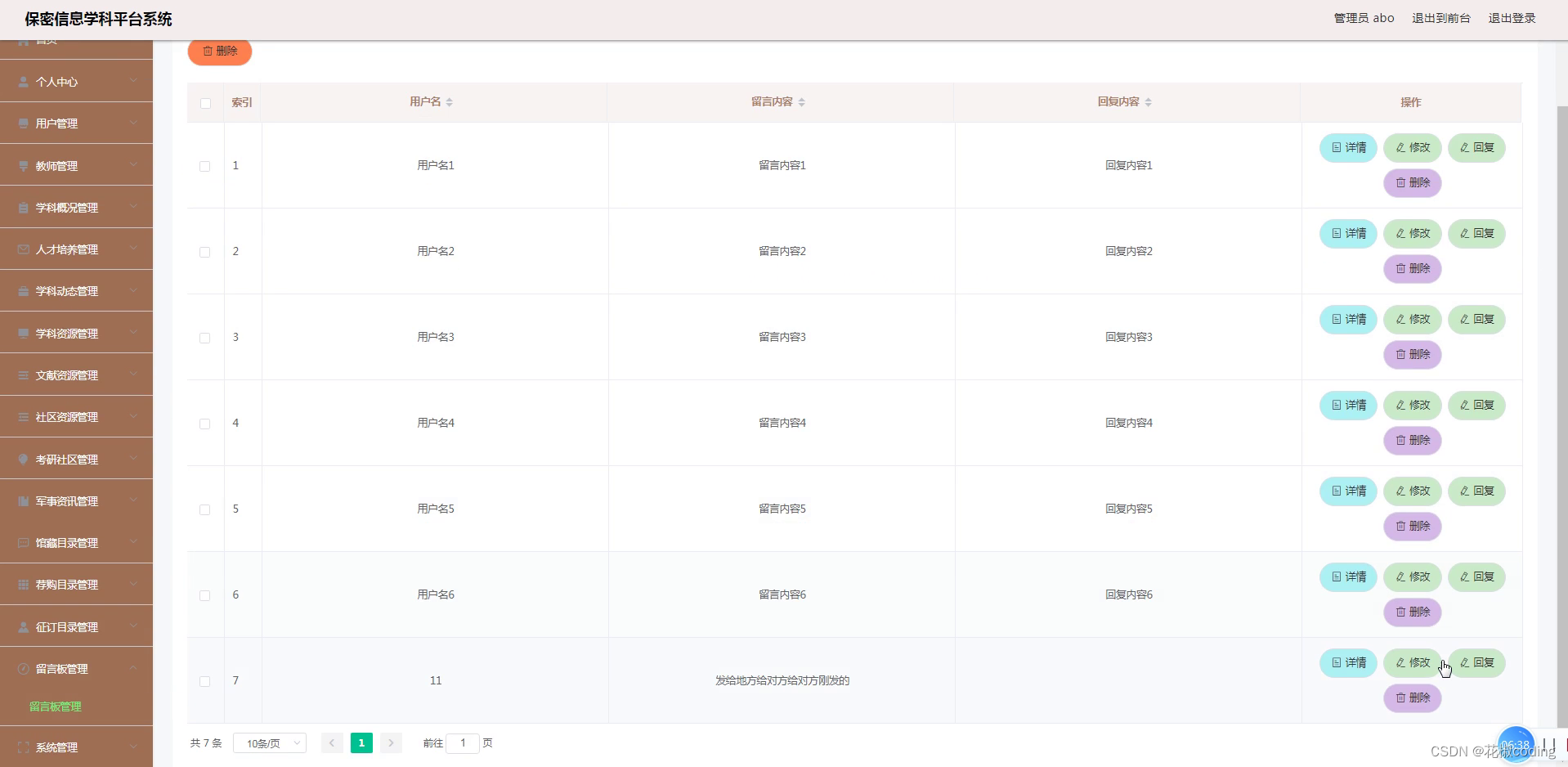
Task: Click 删除 for row 用户名3
Action: [1413, 355]
